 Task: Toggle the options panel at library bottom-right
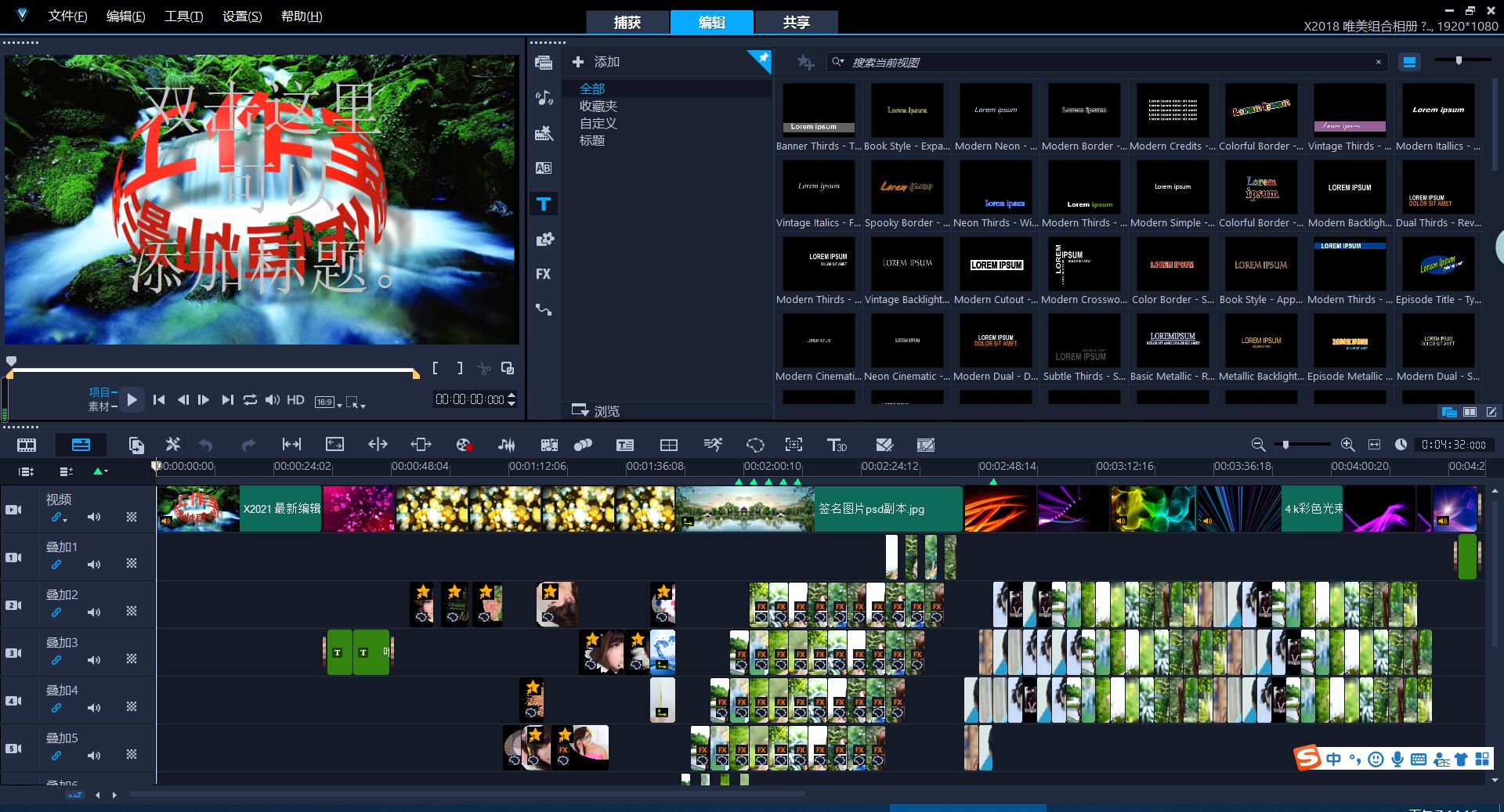(x=1491, y=412)
